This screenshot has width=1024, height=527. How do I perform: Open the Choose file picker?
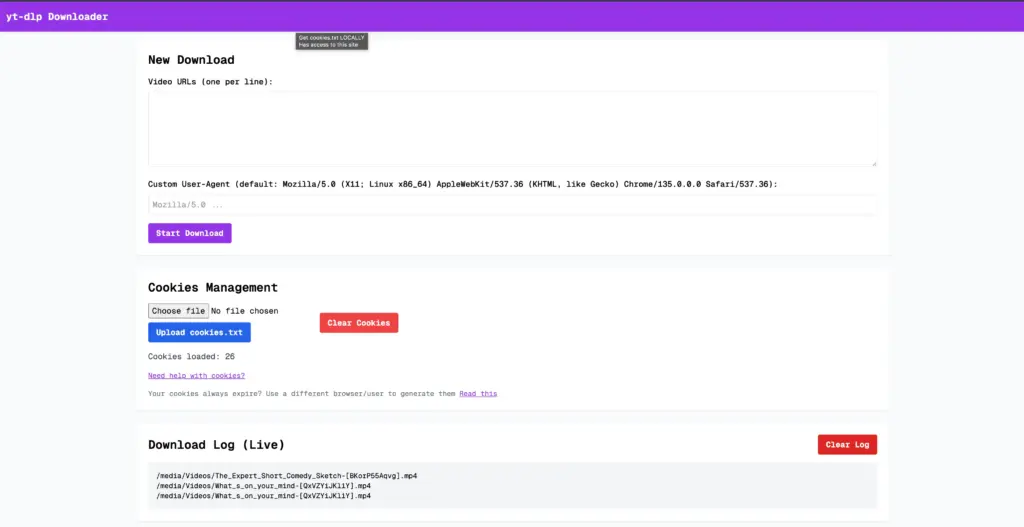[178, 311]
